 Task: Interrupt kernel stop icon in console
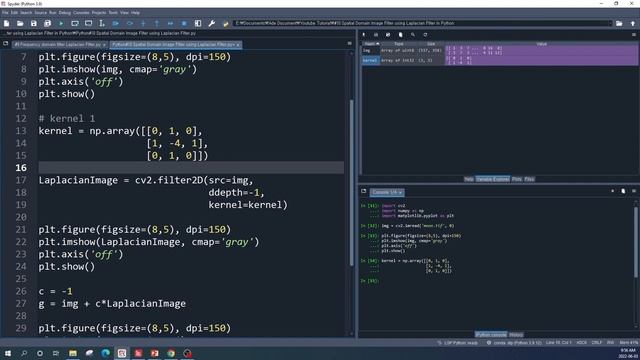[612, 191]
